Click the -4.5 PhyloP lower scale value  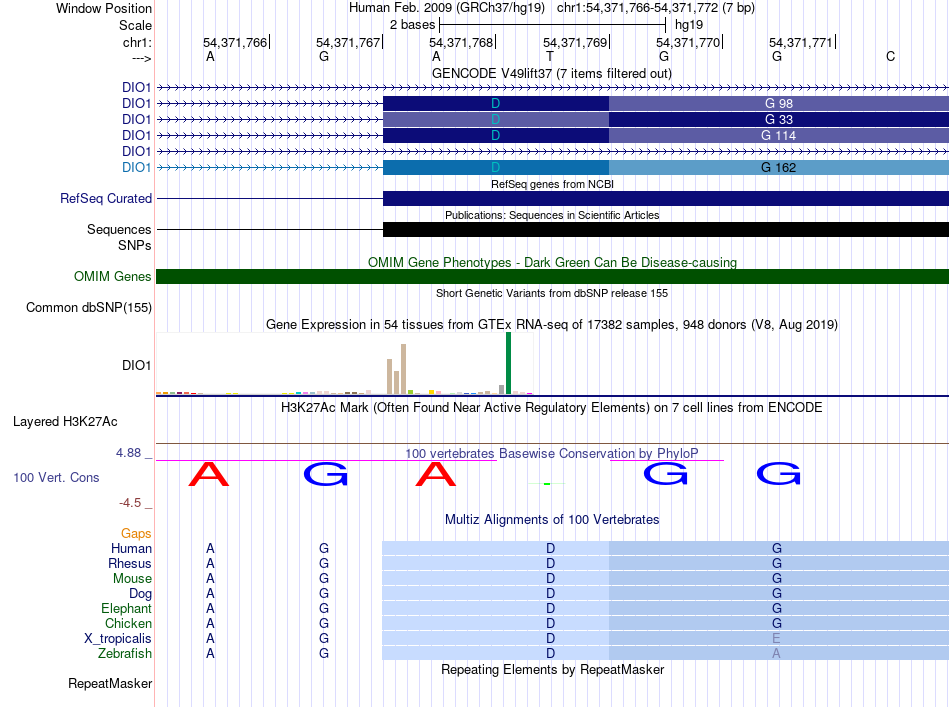(x=130, y=503)
